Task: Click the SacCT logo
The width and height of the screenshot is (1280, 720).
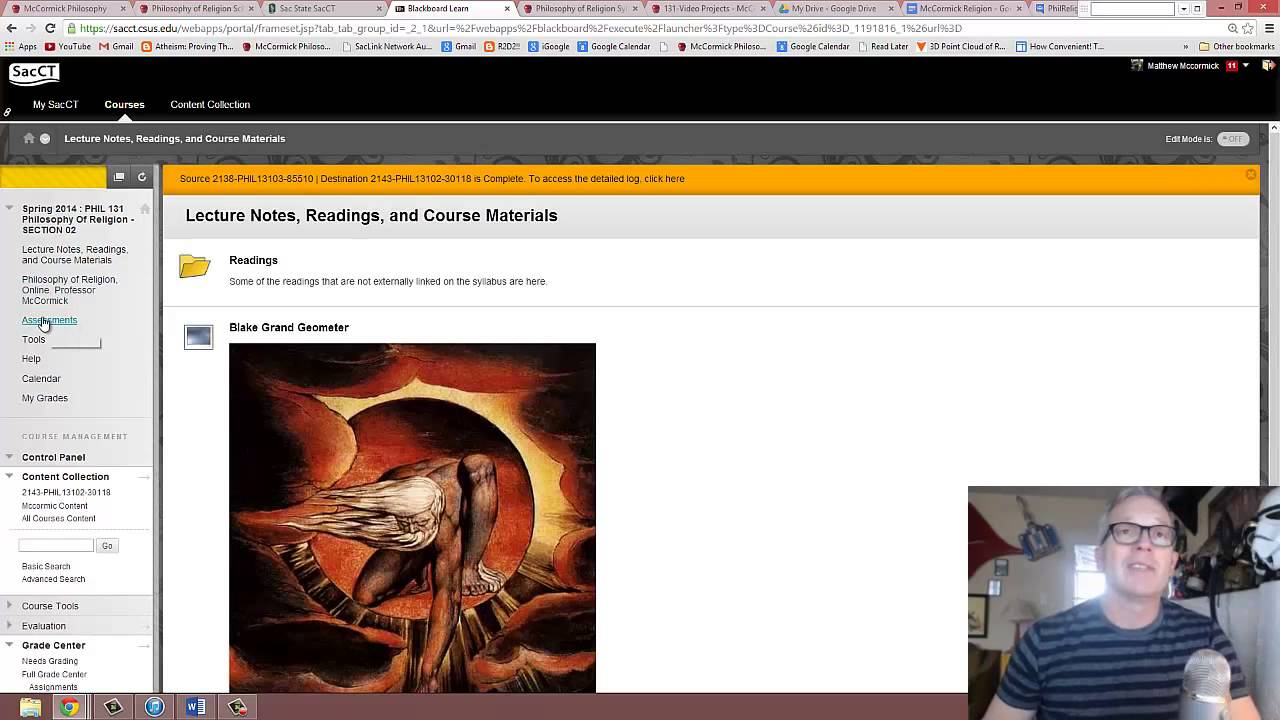Action: coord(34,74)
